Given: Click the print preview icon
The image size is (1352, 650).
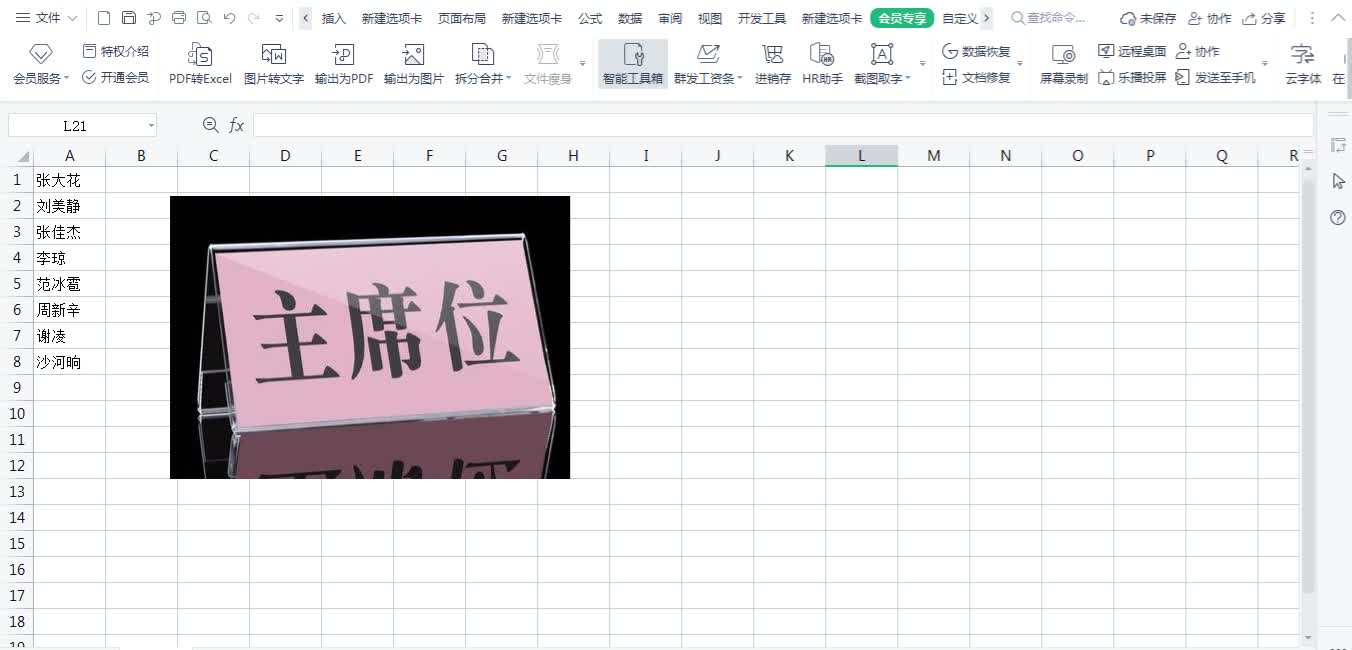Looking at the screenshot, I should [204, 18].
